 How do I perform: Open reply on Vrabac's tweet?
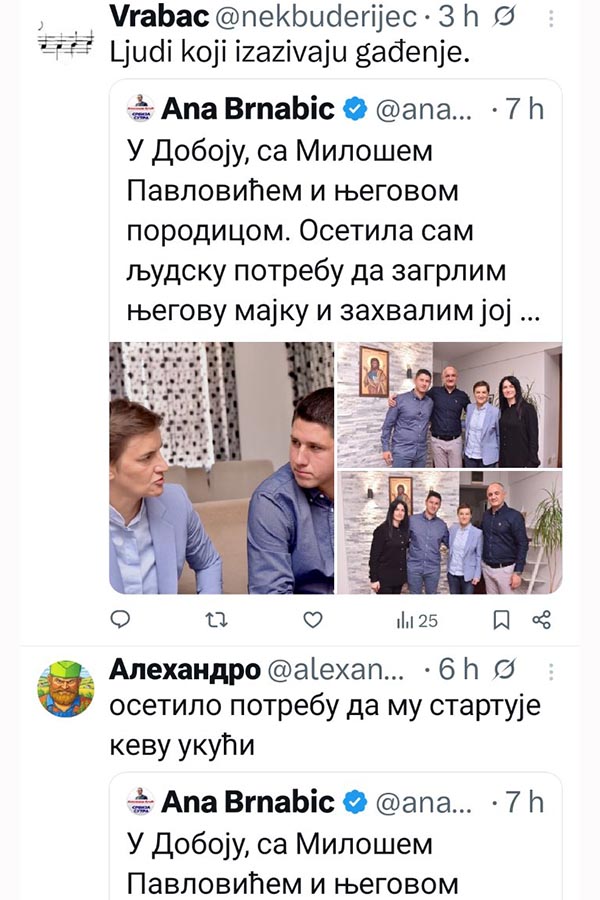click(120, 619)
